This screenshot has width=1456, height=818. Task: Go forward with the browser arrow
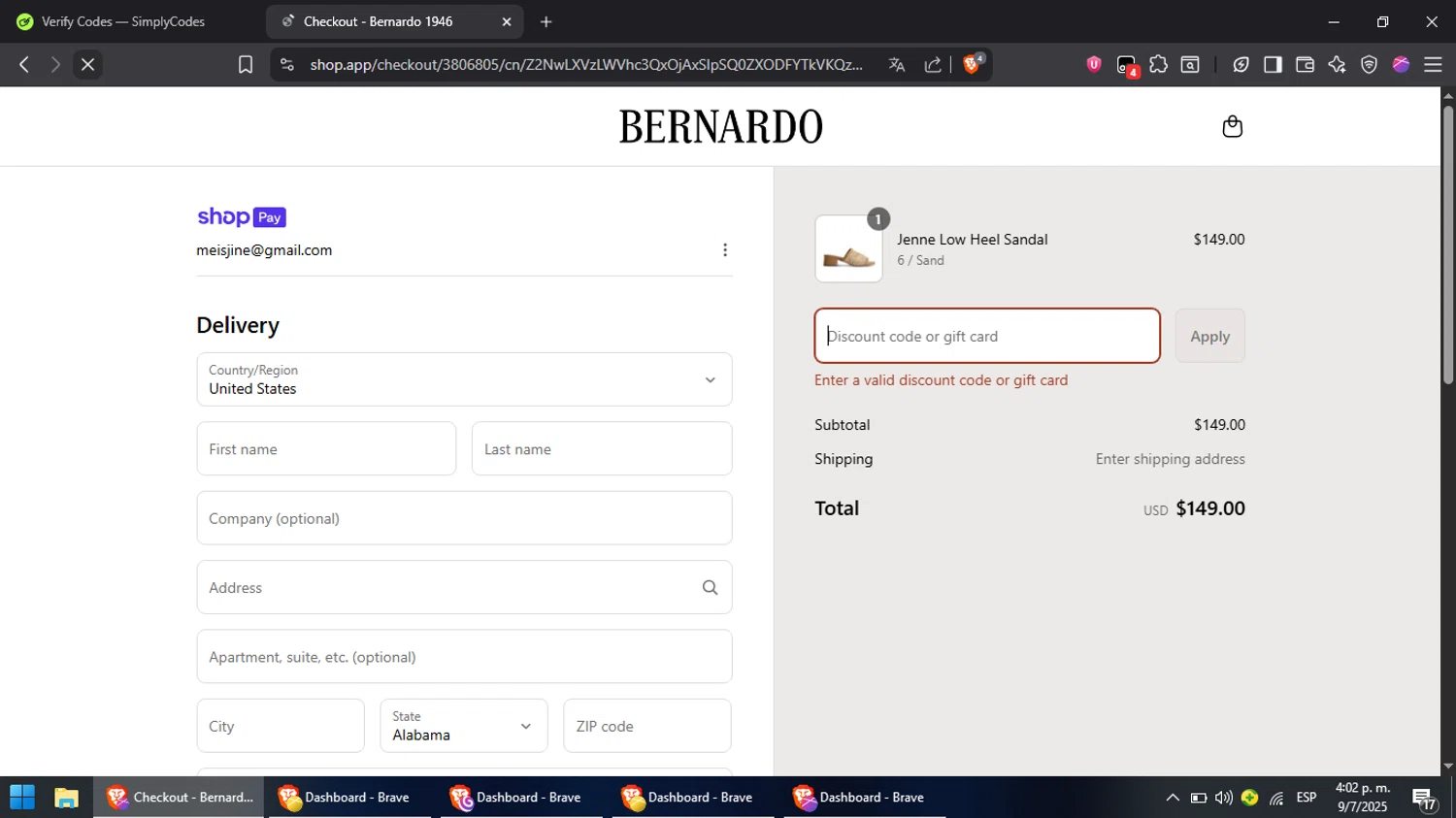55,64
